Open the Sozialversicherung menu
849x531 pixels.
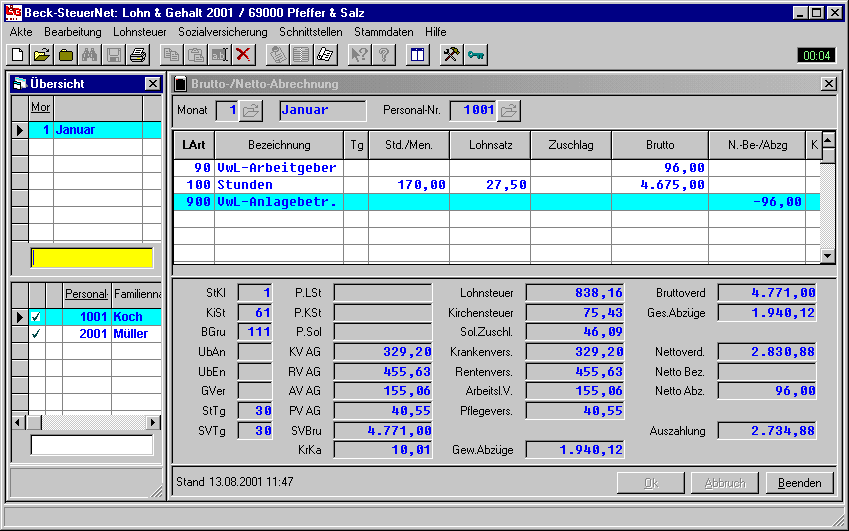pyautogui.click(x=223, y=32)
